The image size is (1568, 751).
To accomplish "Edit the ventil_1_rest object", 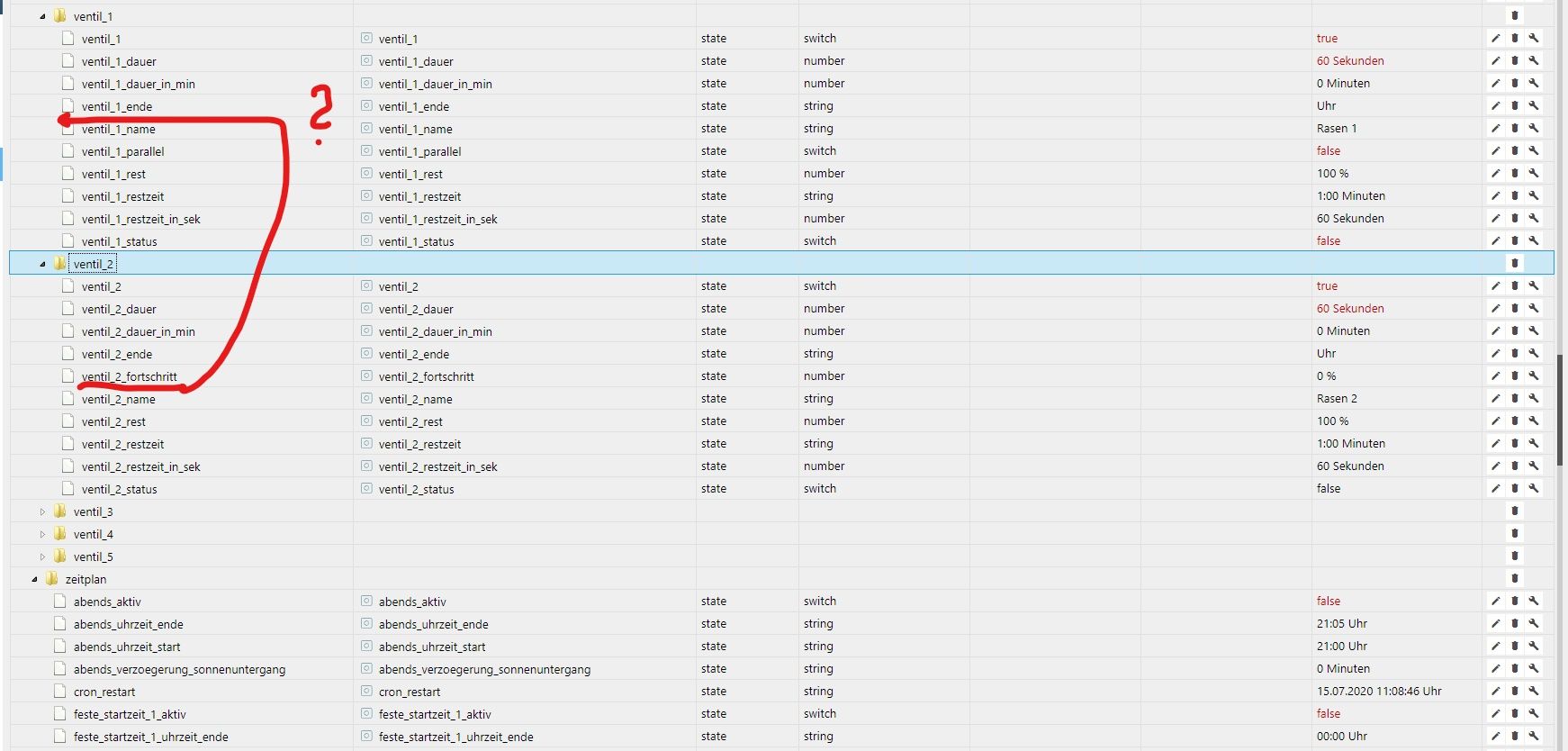I will (1495, 173).
